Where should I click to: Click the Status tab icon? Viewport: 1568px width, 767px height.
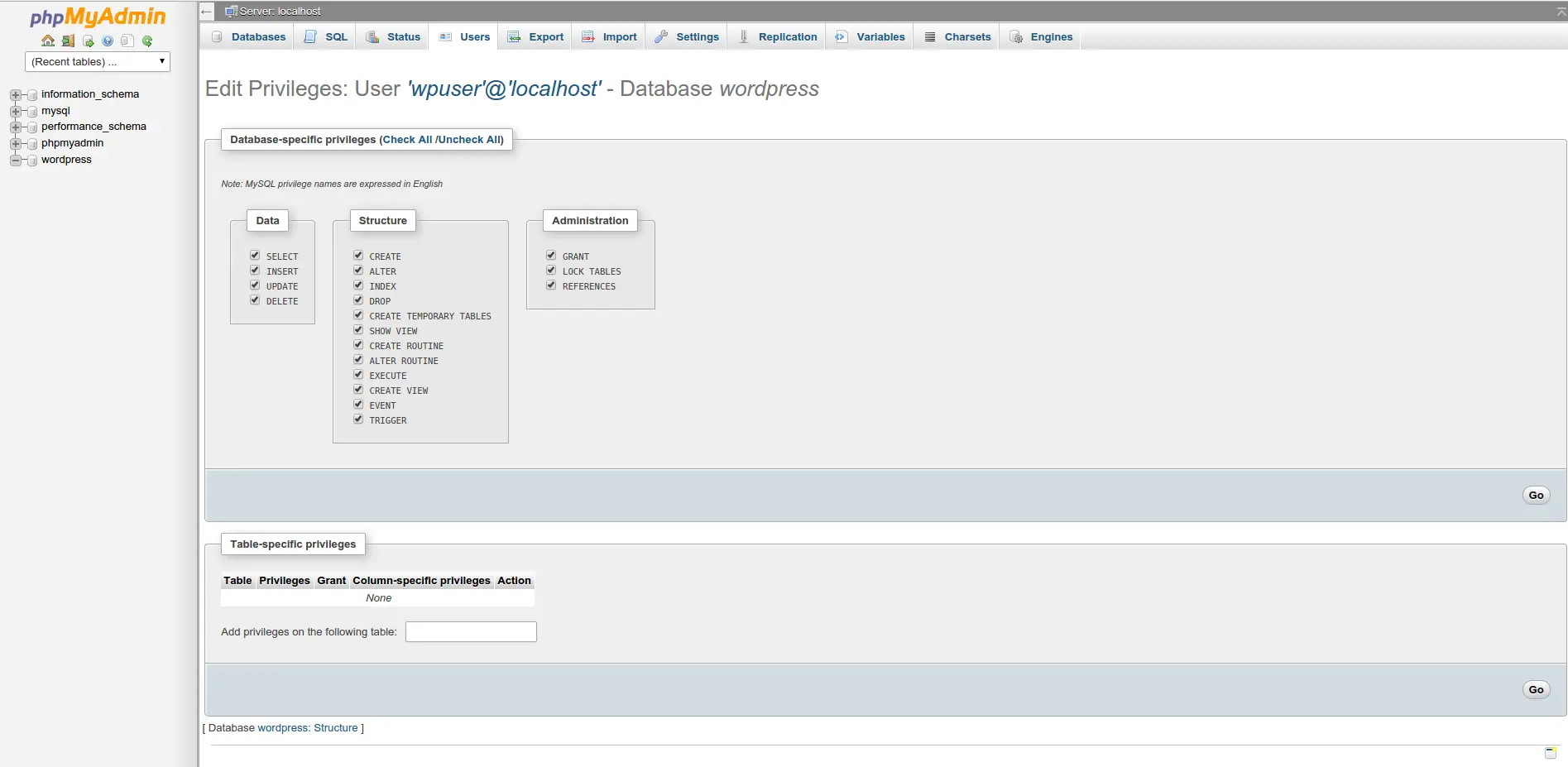pos(372,37)
